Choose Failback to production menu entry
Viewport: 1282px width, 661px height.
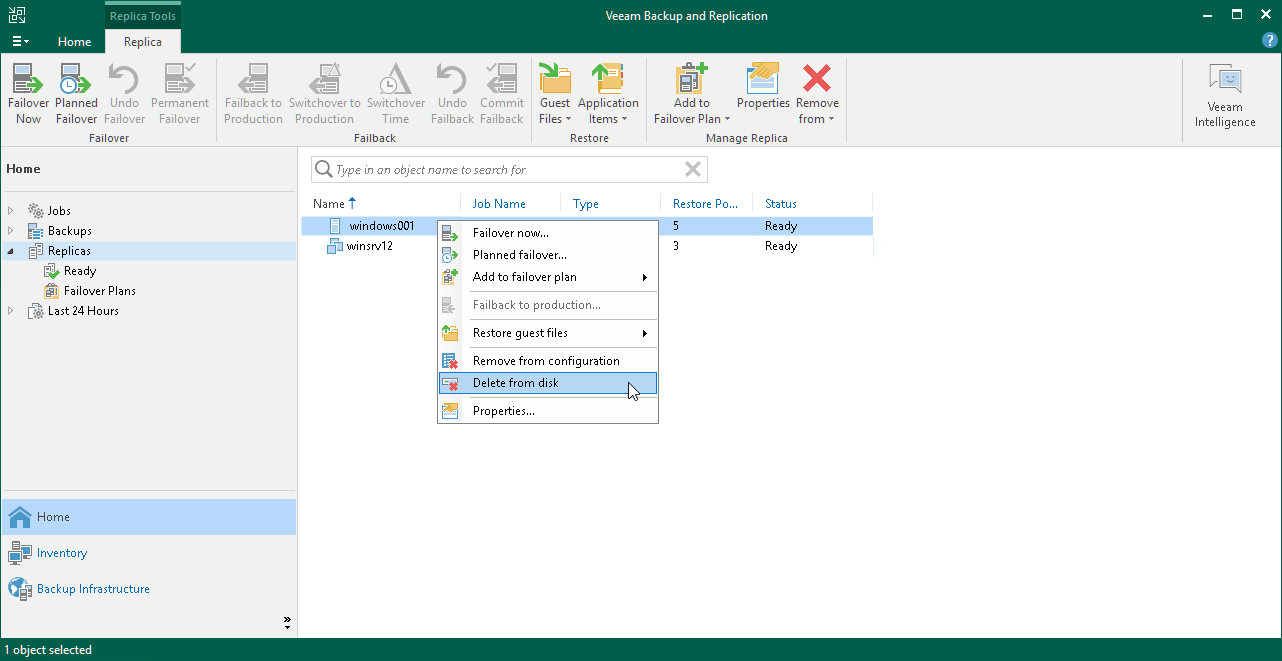(548, 305)
